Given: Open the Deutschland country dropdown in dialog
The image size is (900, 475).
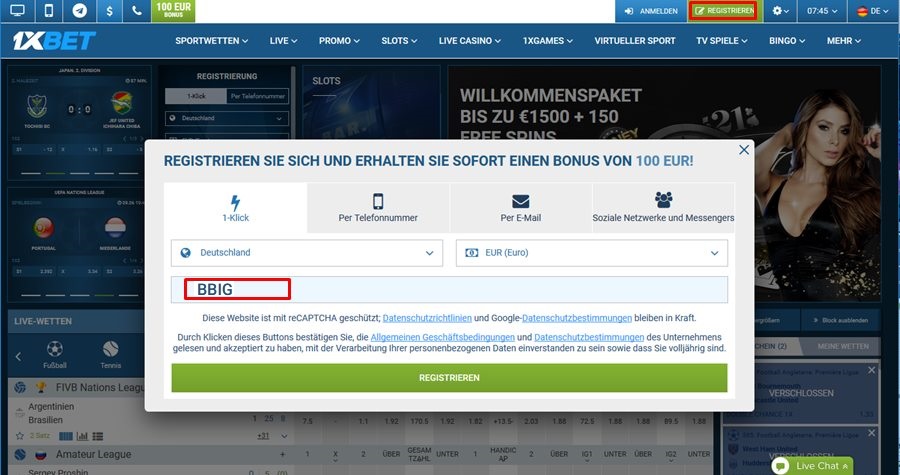Looking at the screenshot, I should (307, 253).
